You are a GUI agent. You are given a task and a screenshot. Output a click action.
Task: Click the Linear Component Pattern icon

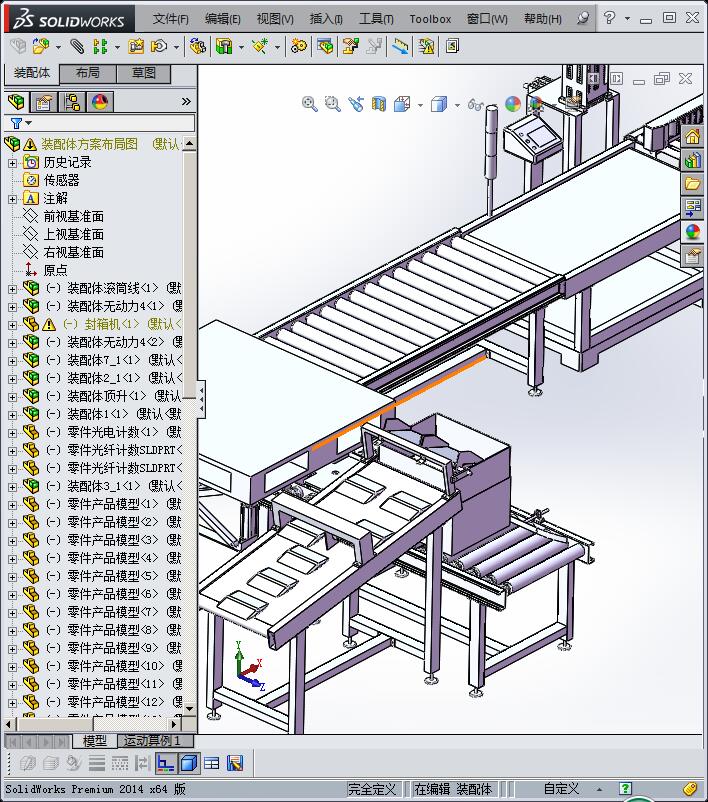coord(100,47)
